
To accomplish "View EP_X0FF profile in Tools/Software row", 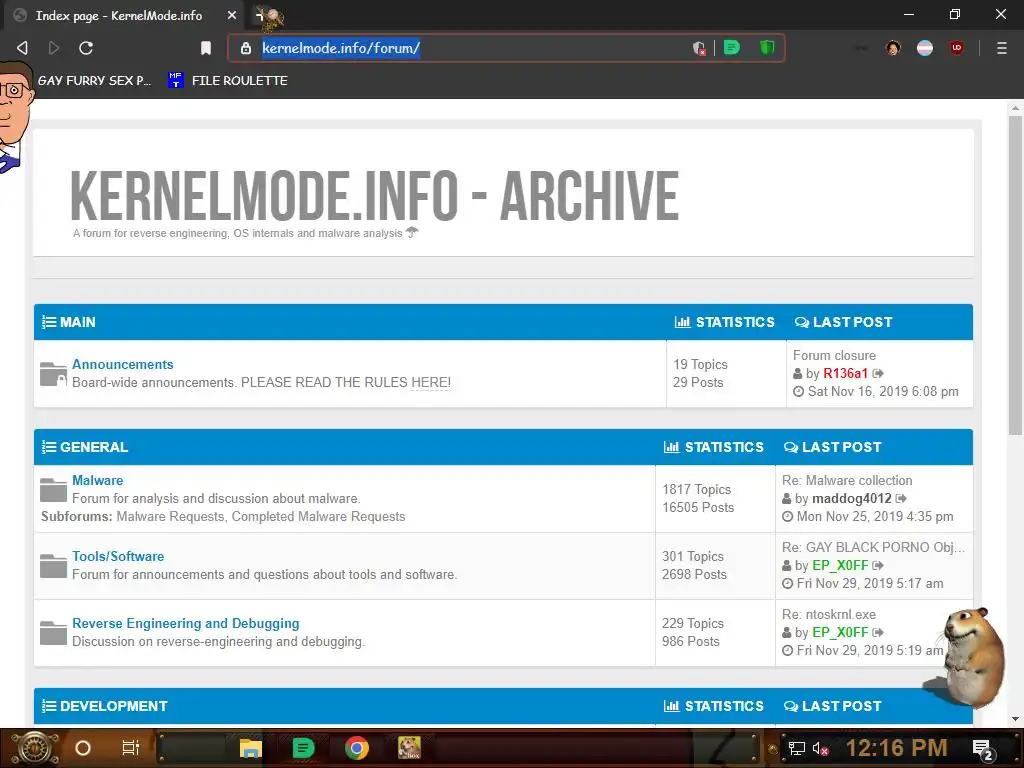I will [840, 565].
